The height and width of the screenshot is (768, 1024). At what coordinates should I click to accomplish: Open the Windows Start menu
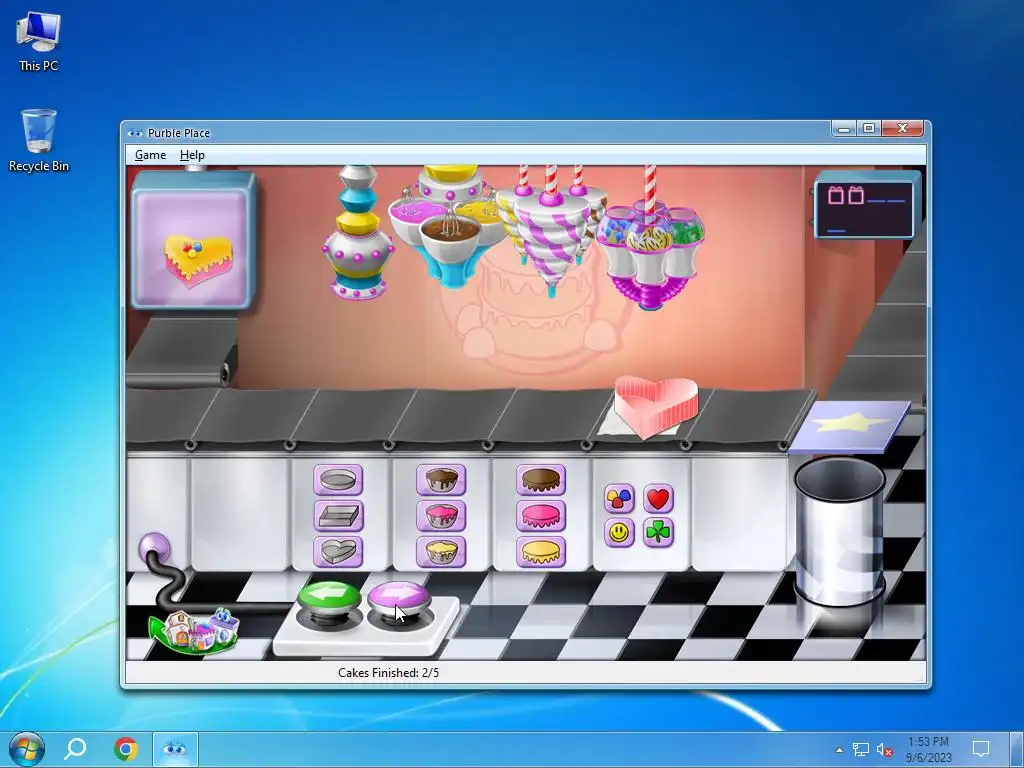tap(26, 749)
